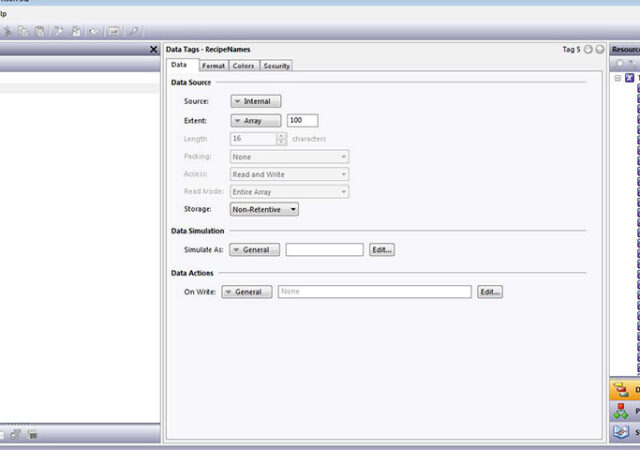Close the left navigation pane with X
Screen dimensions: 640x450
tap(153, 49)
